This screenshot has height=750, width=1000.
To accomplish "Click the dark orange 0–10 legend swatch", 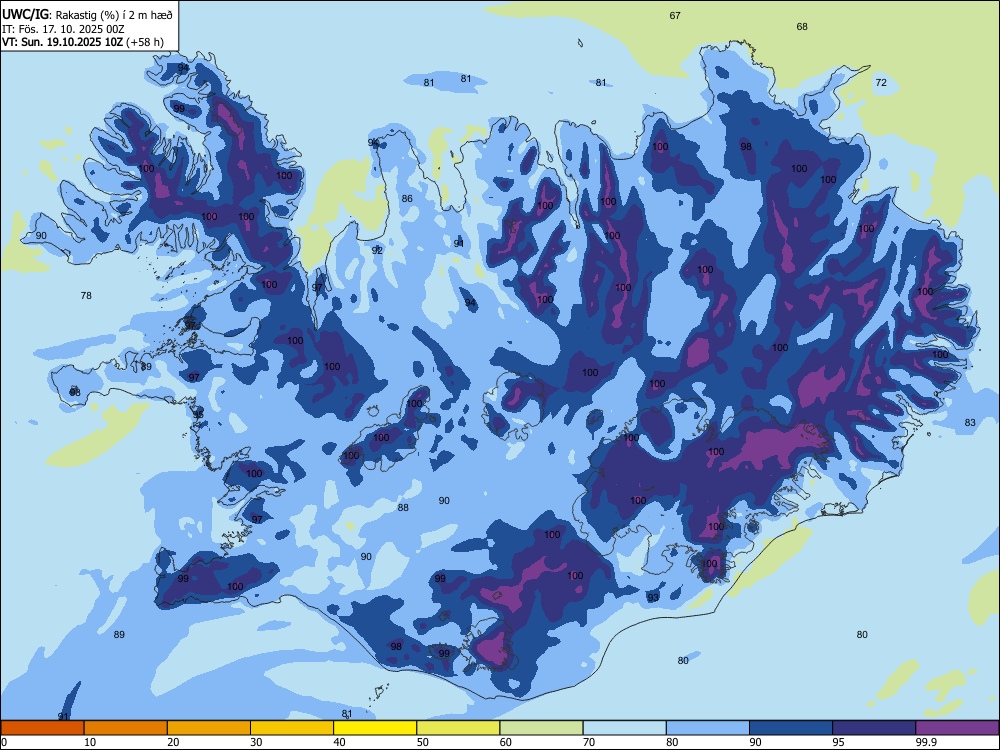I will [42, 728].
